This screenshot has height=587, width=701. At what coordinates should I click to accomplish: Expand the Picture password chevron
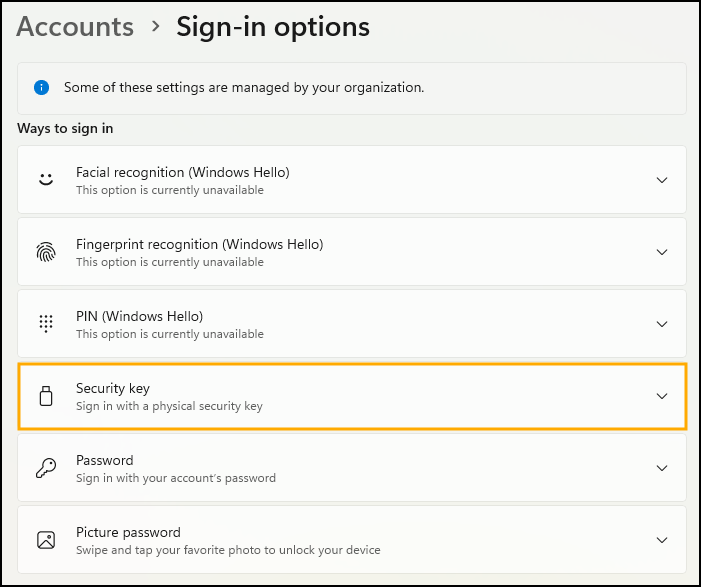661,540
